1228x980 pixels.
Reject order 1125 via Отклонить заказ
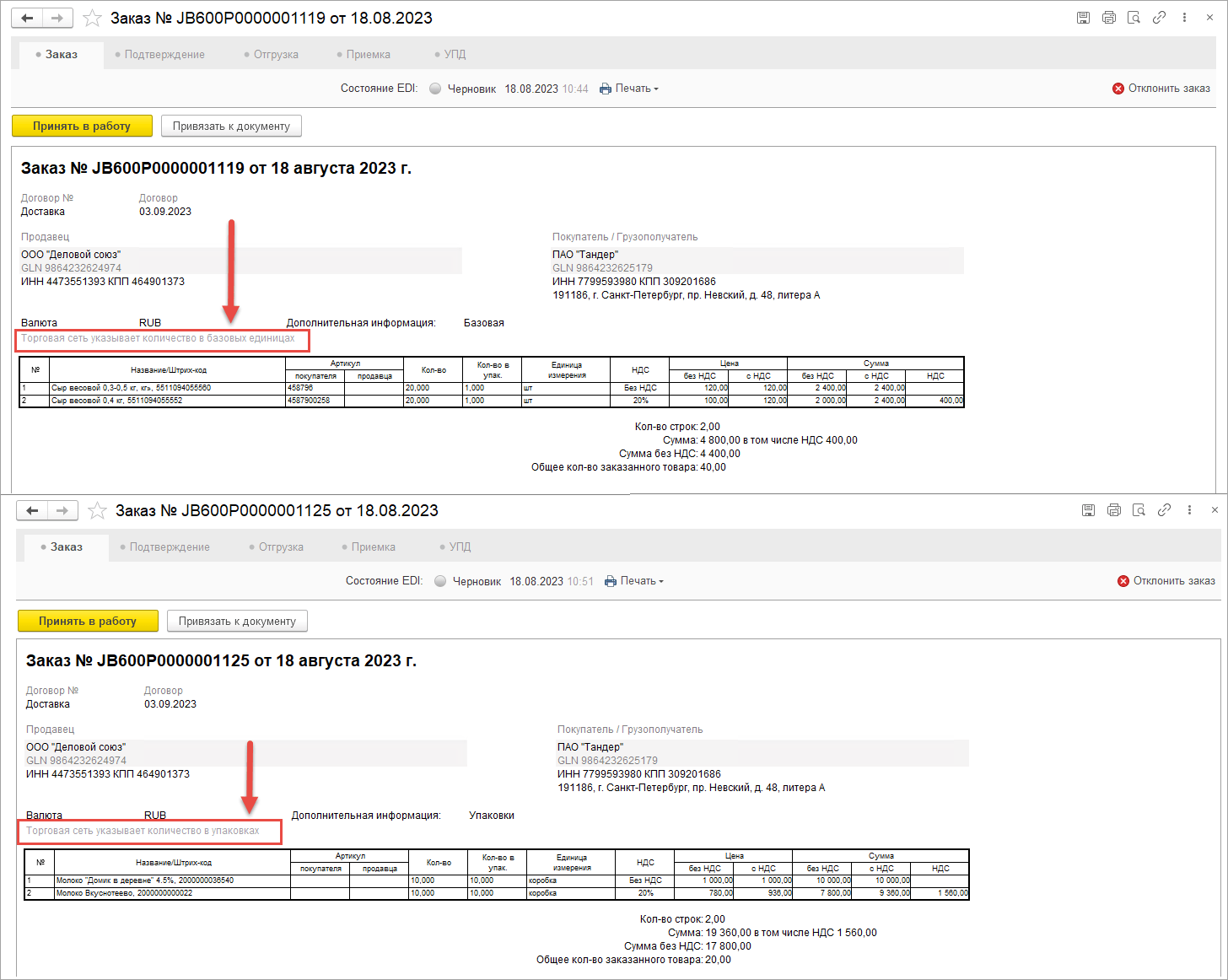click(x=1166, y=581)
